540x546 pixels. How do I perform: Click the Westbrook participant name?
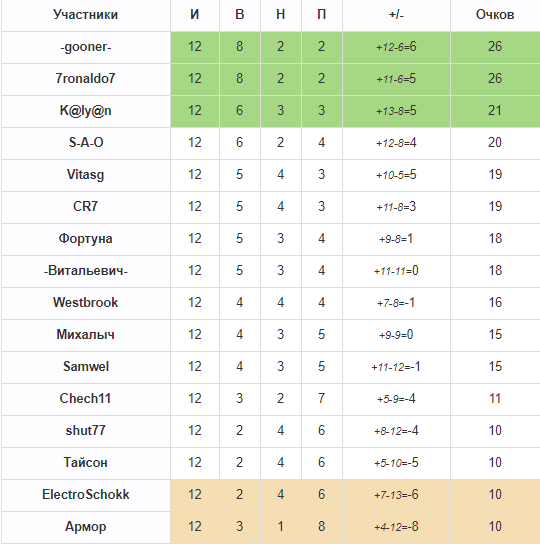[86, 303]
